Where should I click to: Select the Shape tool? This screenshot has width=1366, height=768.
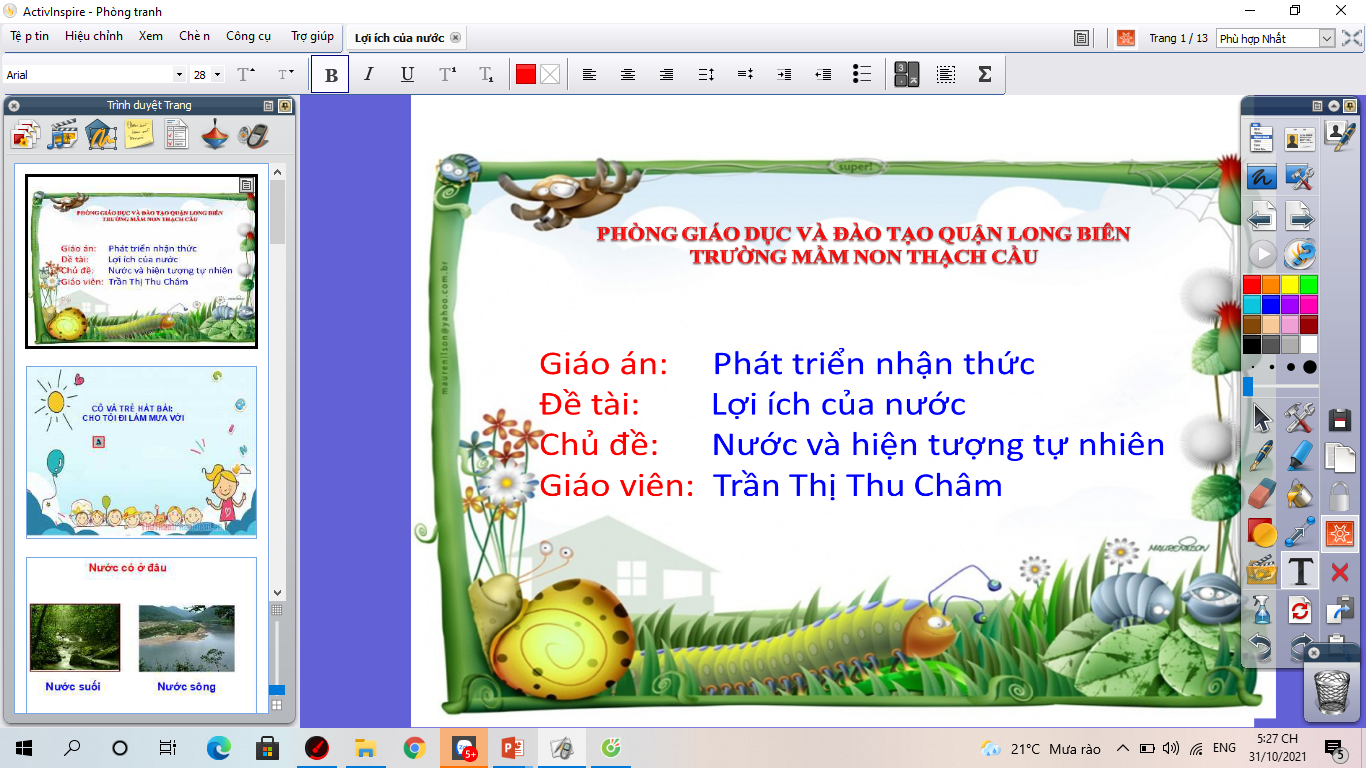1262,533
